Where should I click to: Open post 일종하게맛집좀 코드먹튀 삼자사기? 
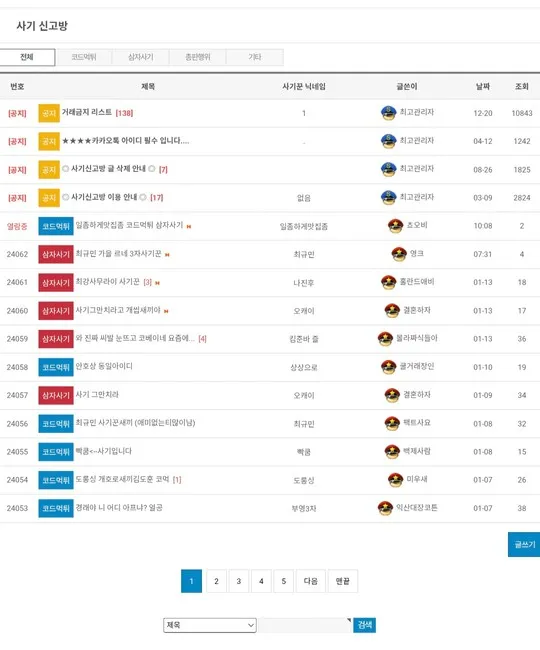[129, 225]
